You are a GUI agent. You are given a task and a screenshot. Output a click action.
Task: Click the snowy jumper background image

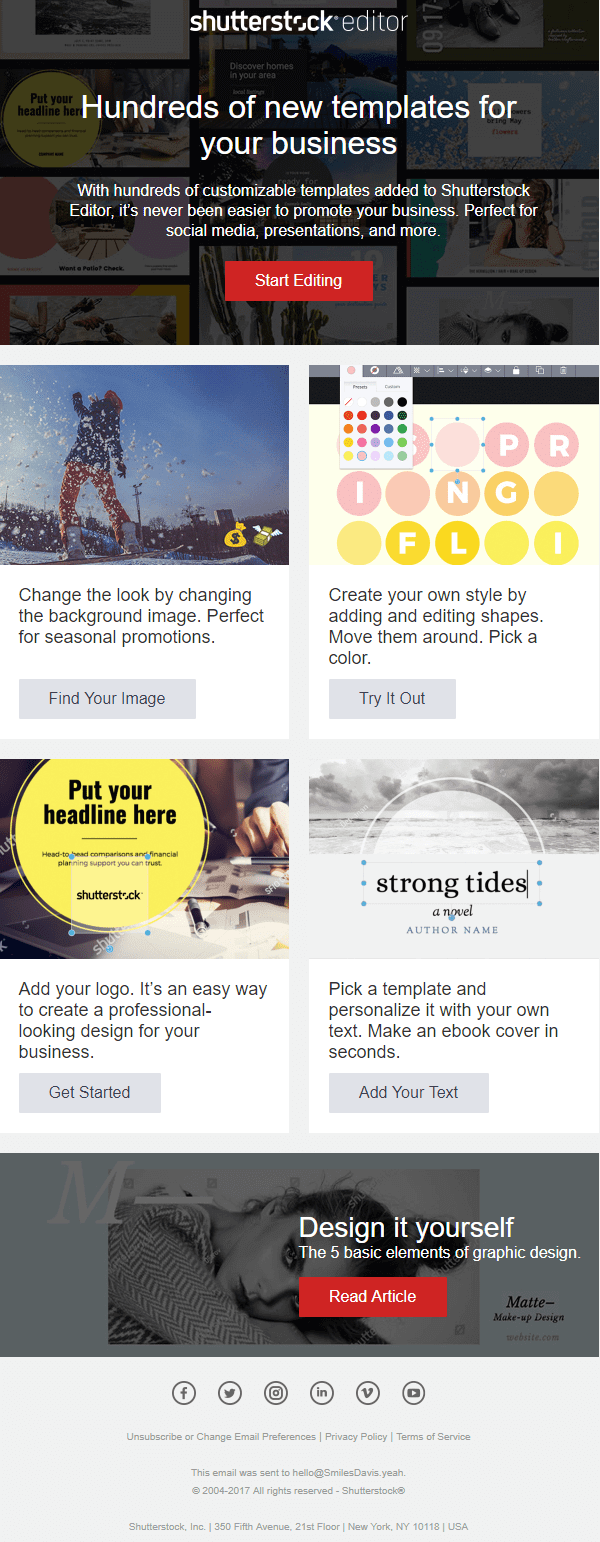144,465
